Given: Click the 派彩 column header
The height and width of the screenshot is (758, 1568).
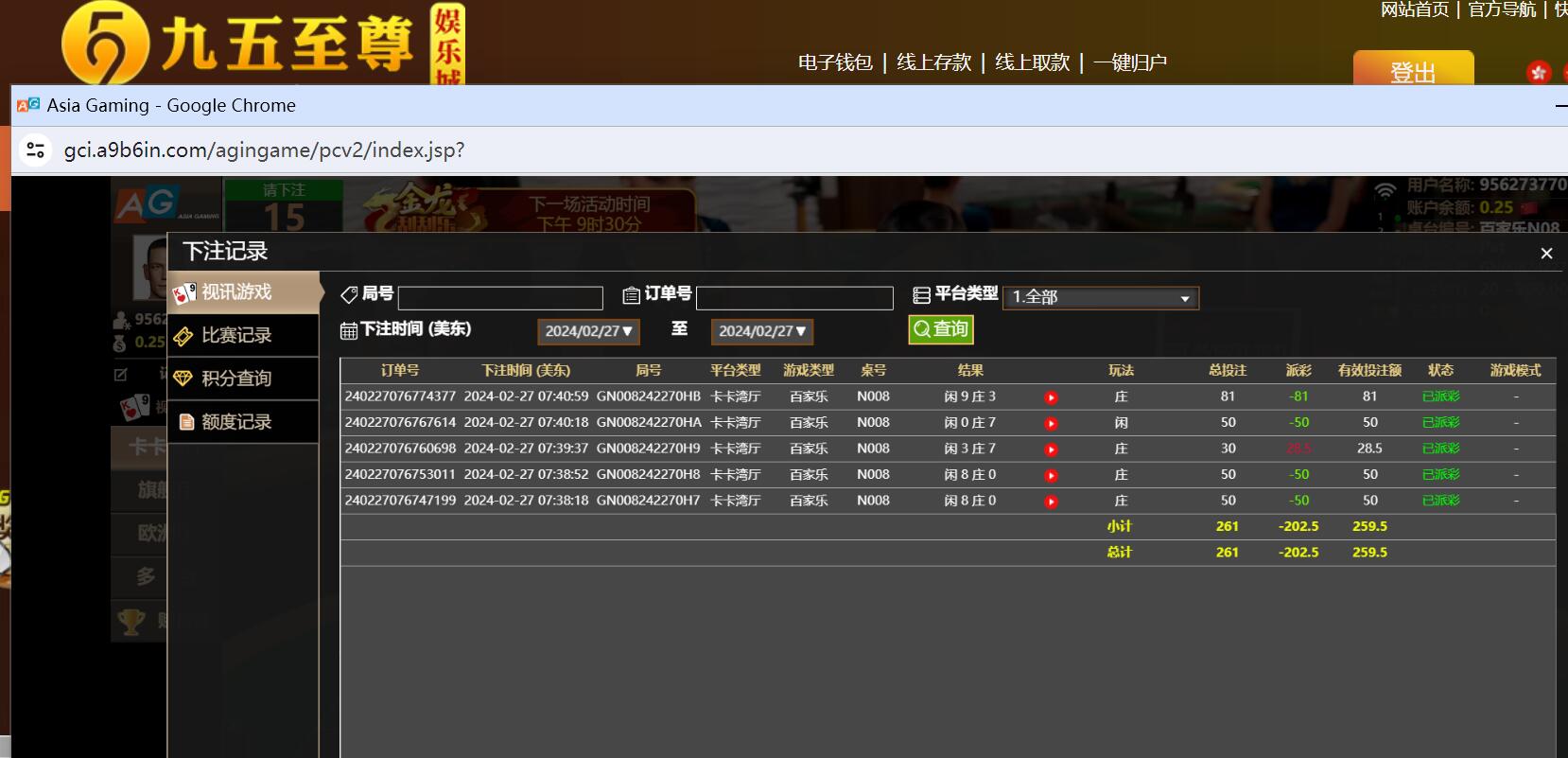Looking at the screenshot, I should click(1298, 371).
